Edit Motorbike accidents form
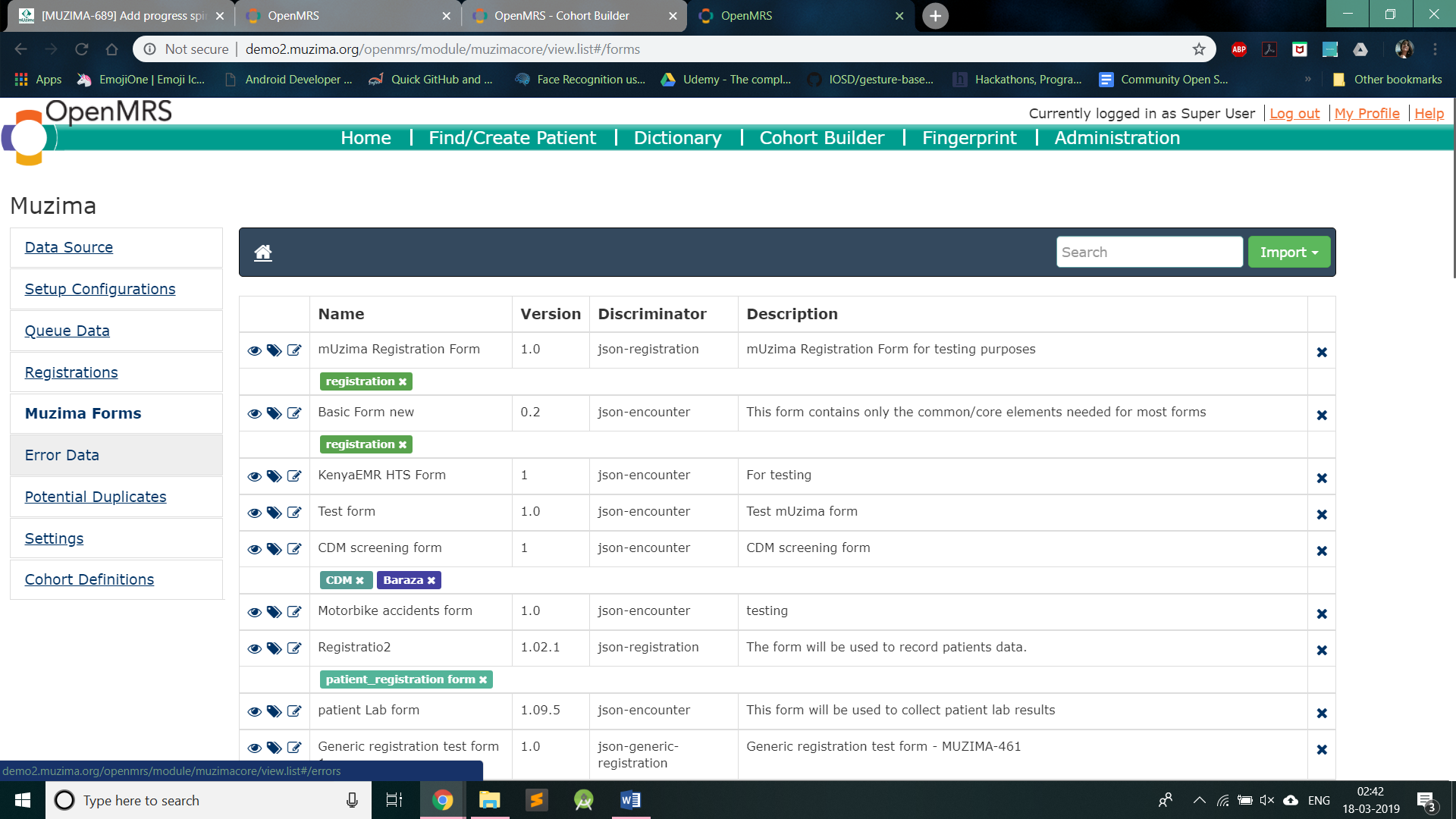 point(294,611)
